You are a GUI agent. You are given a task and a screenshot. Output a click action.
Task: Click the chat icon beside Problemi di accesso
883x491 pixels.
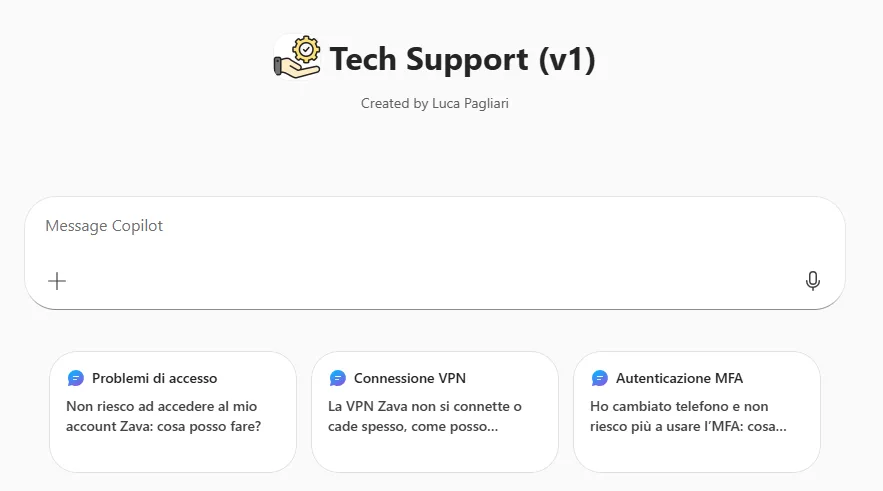tap(76, 378)
